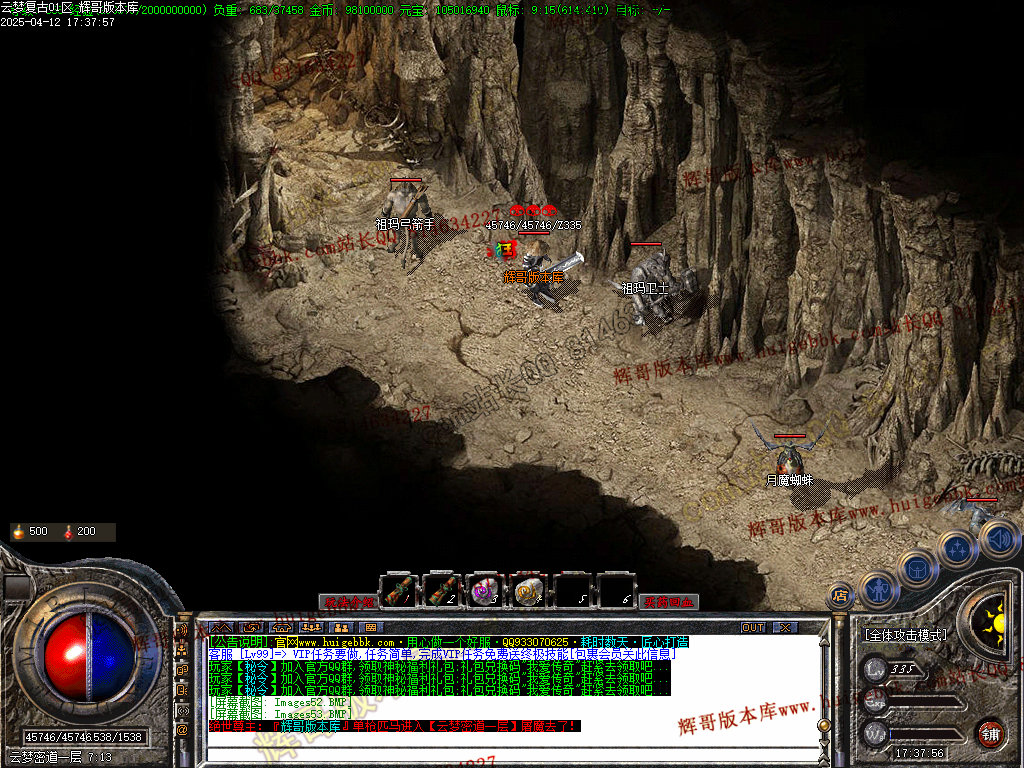
Task: Toggle the sound speaker round button
Action: click(998, 539)
